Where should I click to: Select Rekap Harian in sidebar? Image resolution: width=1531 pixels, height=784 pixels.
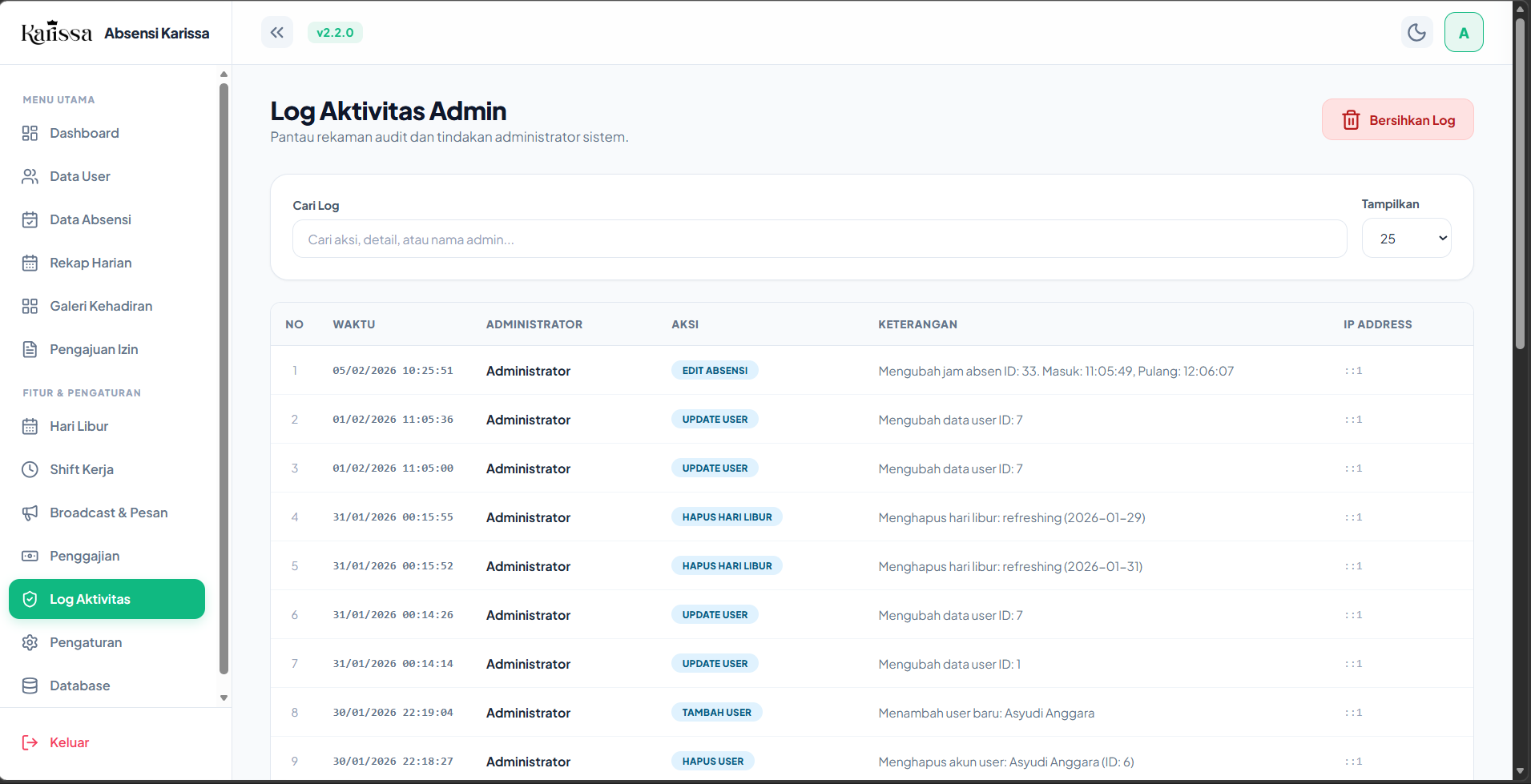[x=107, y=263]
